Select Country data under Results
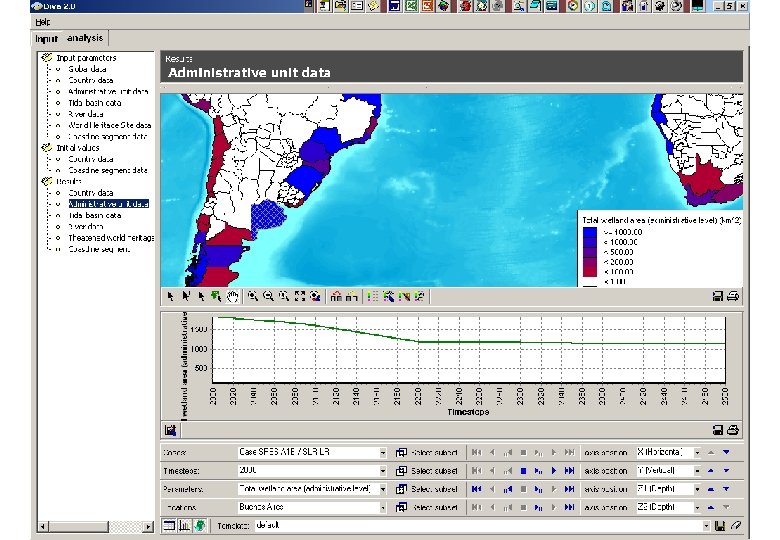 click(91, 193)
